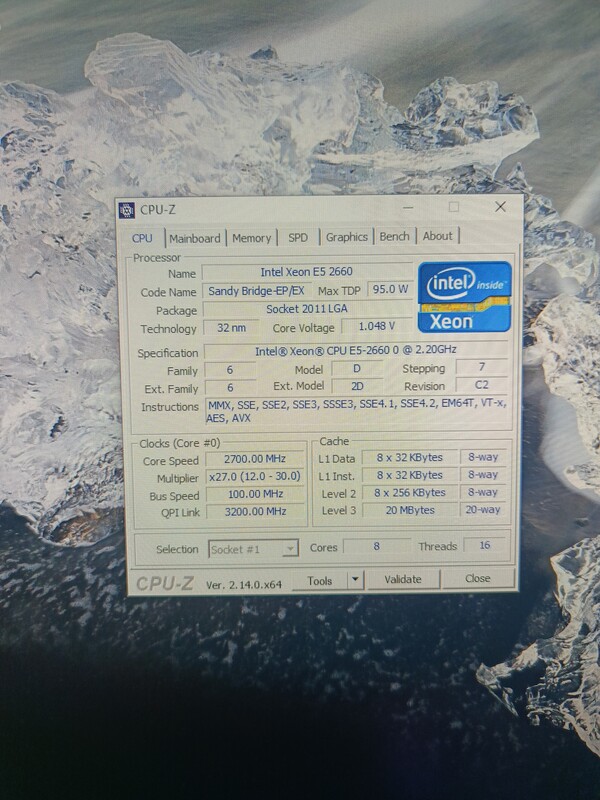Click the Bus Speed value 100.00 MHz
The height and width of the screenshot is (800, 600).
(255, 494)
